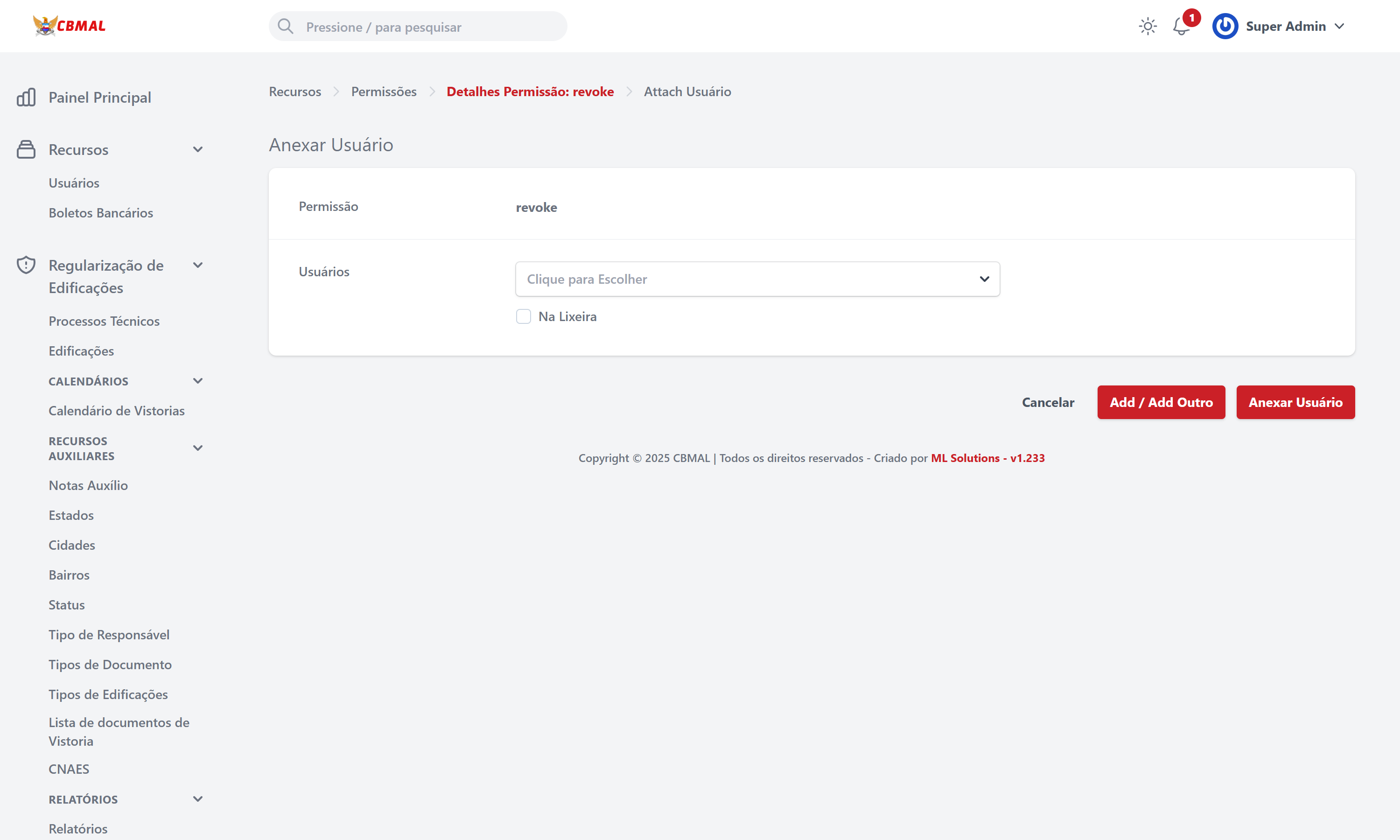Image resolution: width=1400 pixels, height=840 pixels.
Task: Click the Regularização shield icon
Action: [26, 265]
